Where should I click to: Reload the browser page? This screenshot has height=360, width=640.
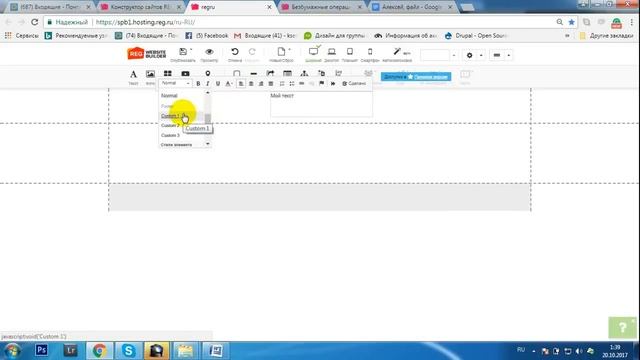click(35, 22)
